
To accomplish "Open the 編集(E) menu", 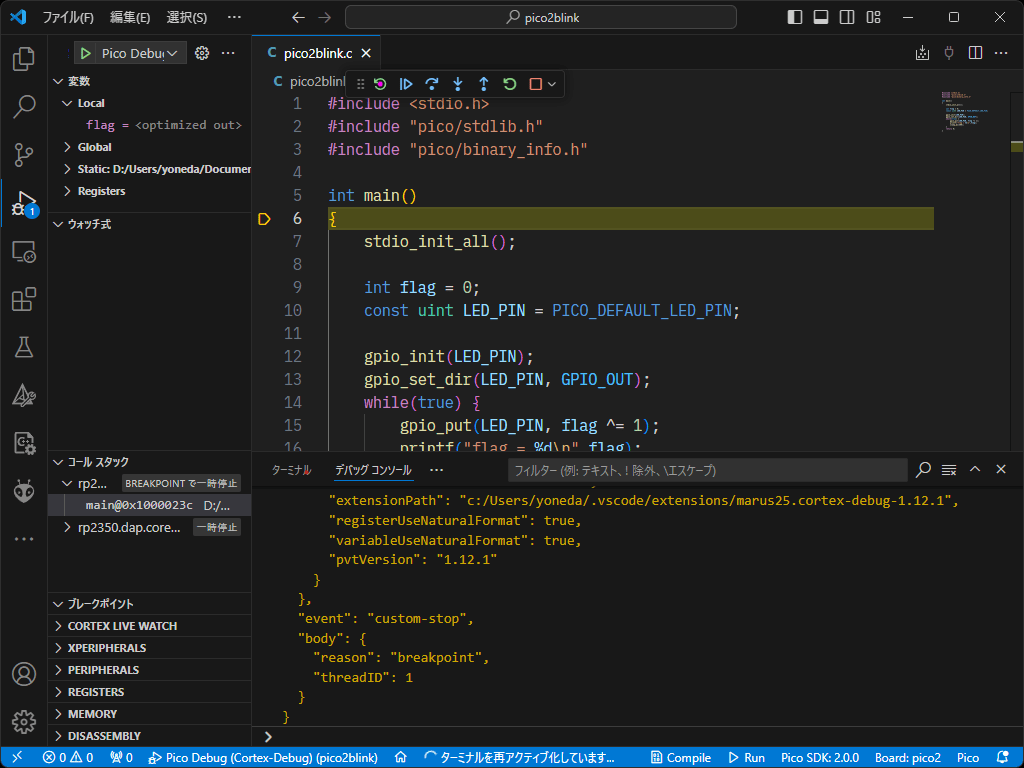I will (x=130, y=18).
